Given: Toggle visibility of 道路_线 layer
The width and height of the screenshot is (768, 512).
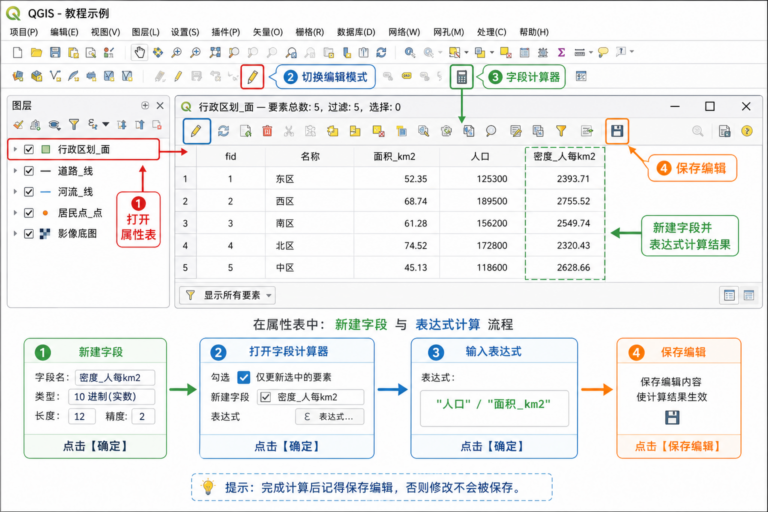Looking at the screenshot, I should [29, 171].
